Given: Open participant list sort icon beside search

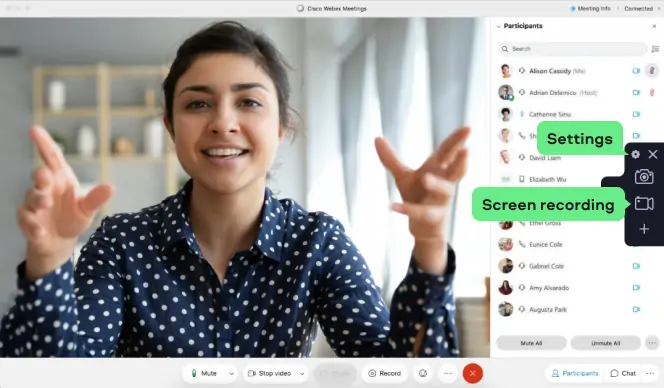Looking at the screenshot, I should pyautogui.click(x=655, y=49).
